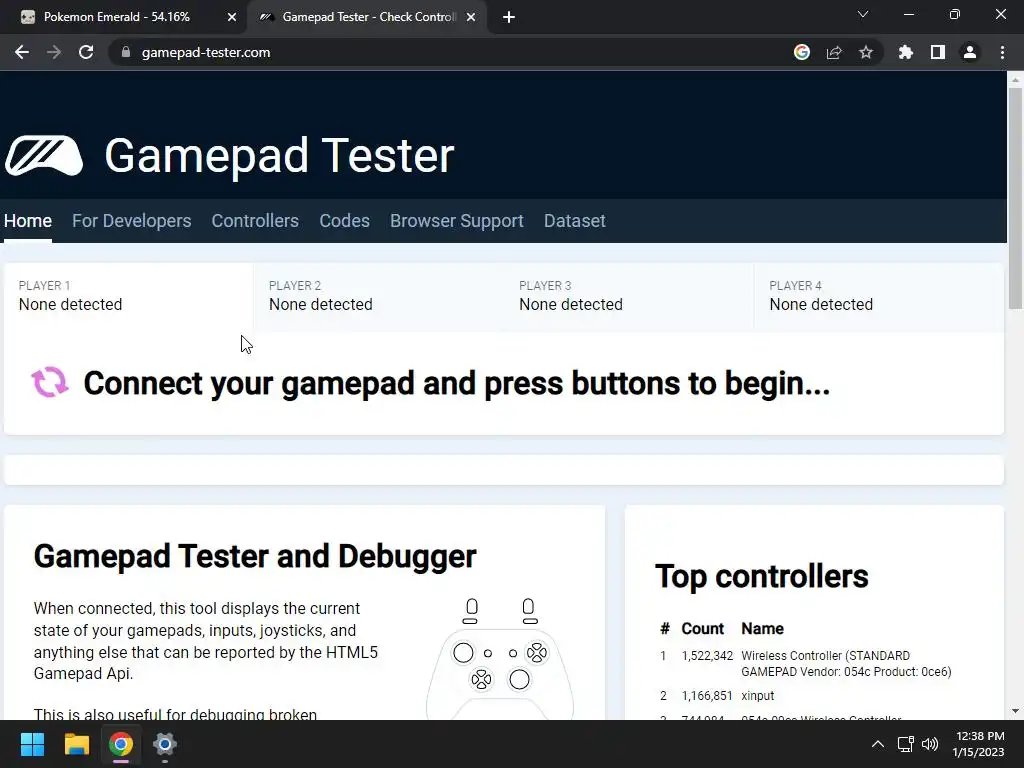Open the Extensions puzzle icon
Image resolution: width=1024 pixels, height=768 pixels.
click(906, 52)
